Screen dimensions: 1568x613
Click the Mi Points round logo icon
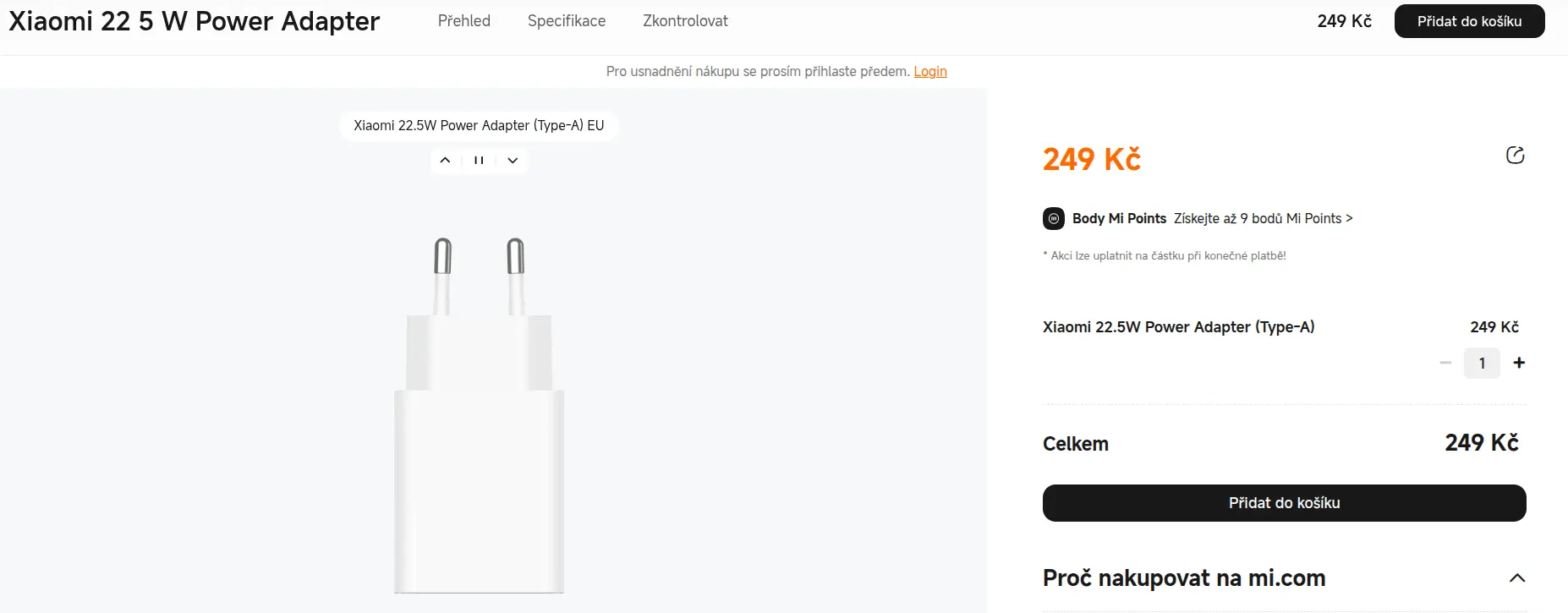(1054, 219)
